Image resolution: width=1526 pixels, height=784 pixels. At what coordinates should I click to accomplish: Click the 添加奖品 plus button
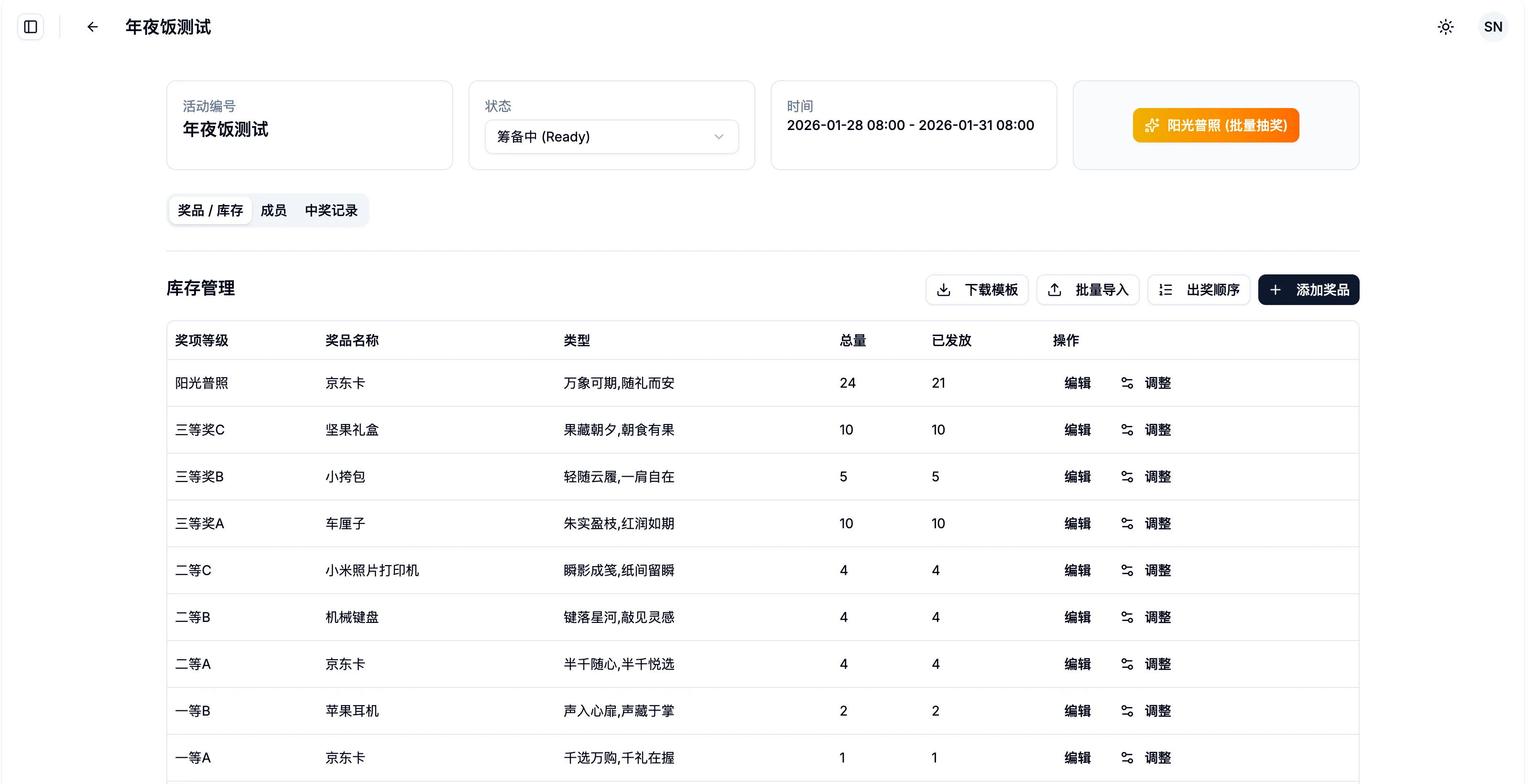point(1308,290)
